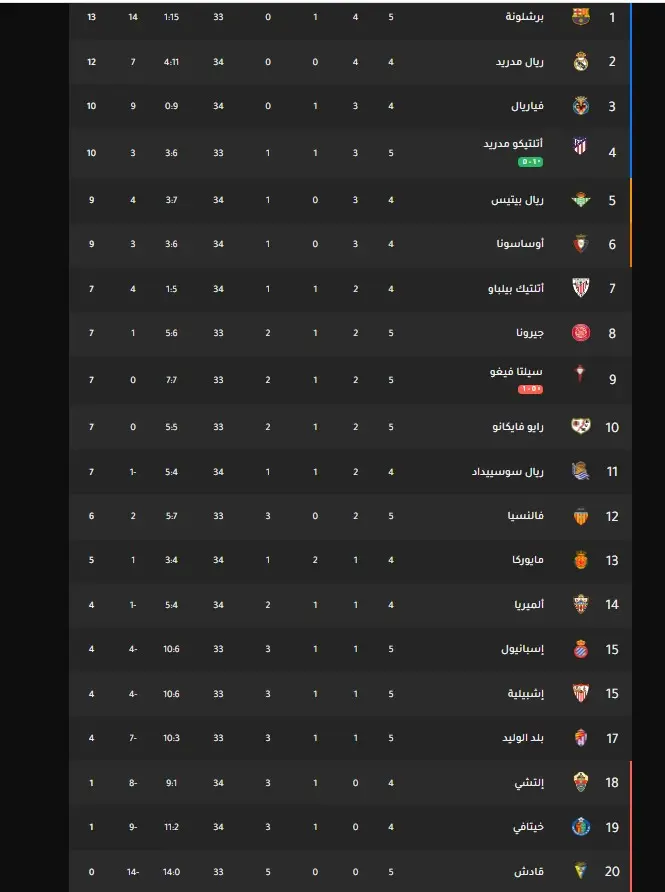The height and width of the screenshot is (892, 665).
Task: Click the Athletic Bilbao striped crest
Action: 581,288
